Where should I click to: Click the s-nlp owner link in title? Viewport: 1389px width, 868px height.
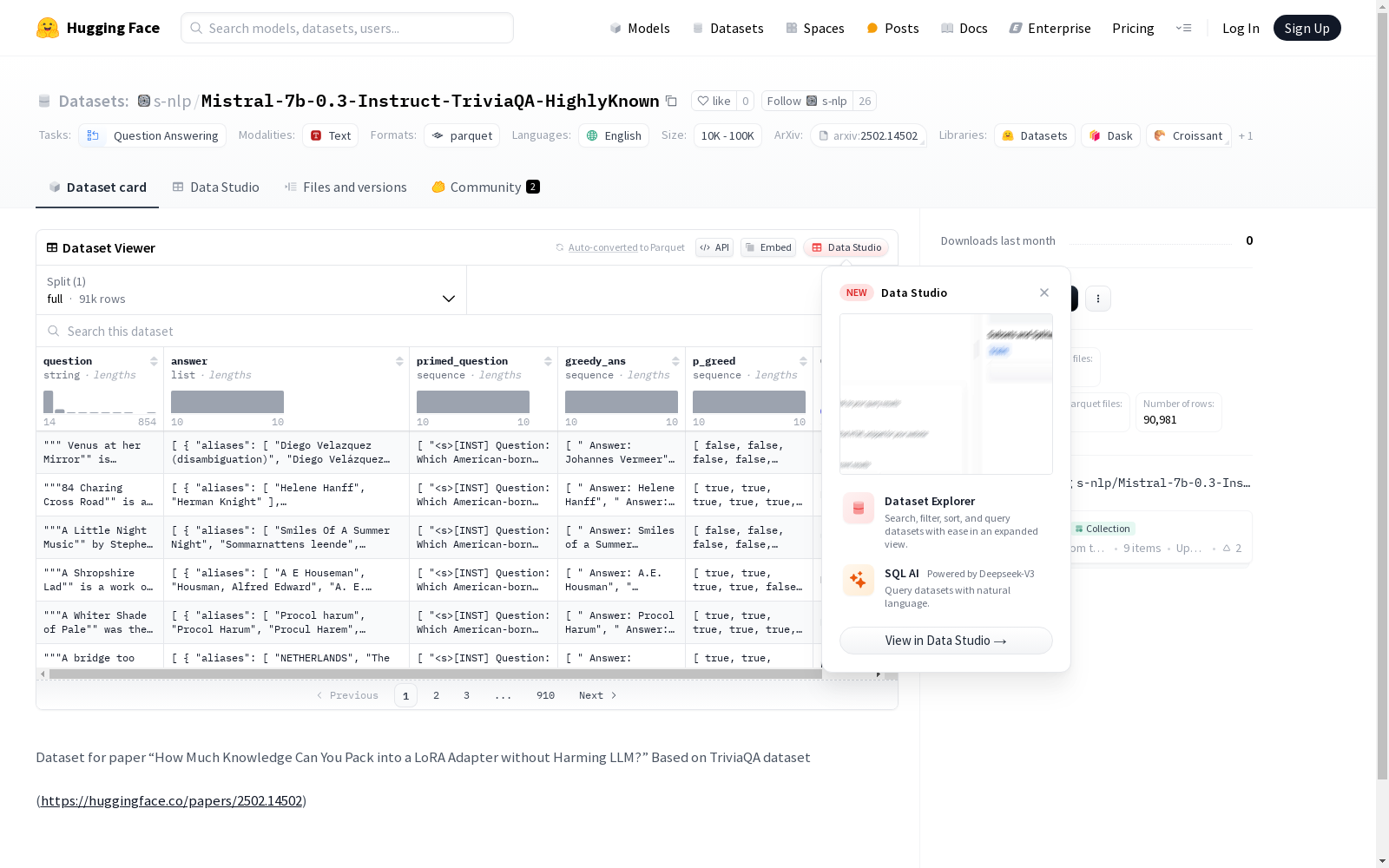pyautogui.click(x=172, y=101)
